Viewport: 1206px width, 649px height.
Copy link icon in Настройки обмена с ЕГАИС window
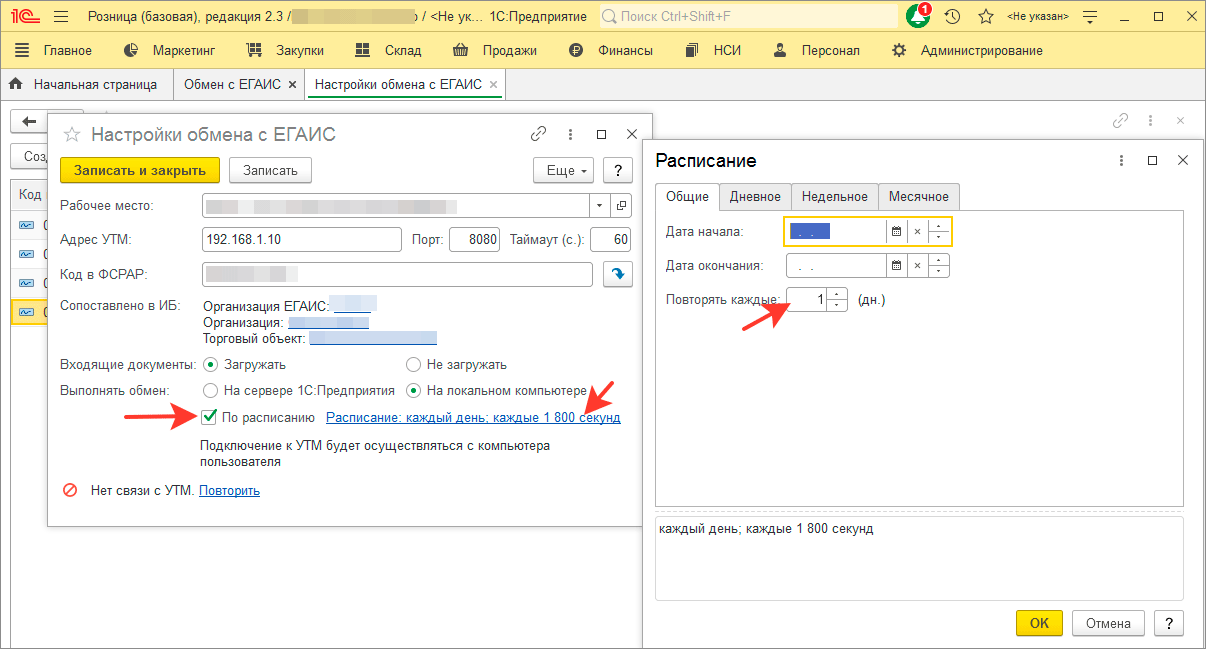point(538,134)
